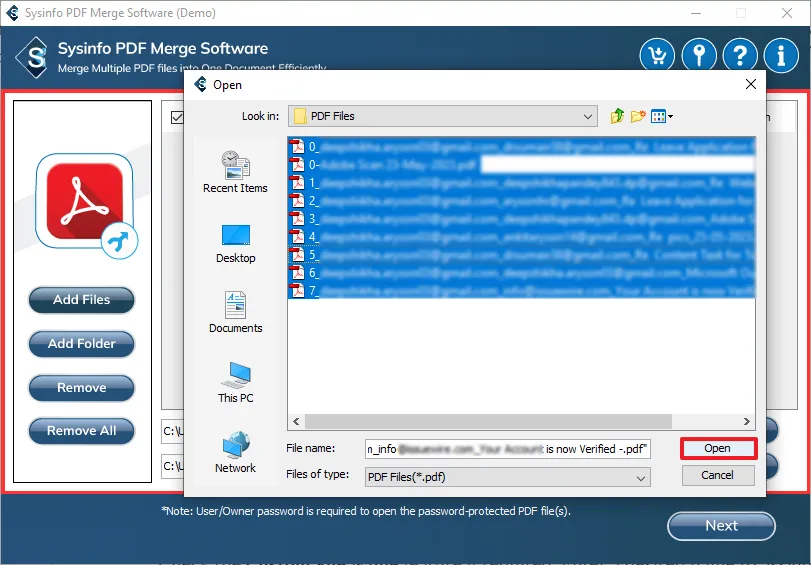Click the File name text field
This screenshot has width=811, height=565.
508,450
